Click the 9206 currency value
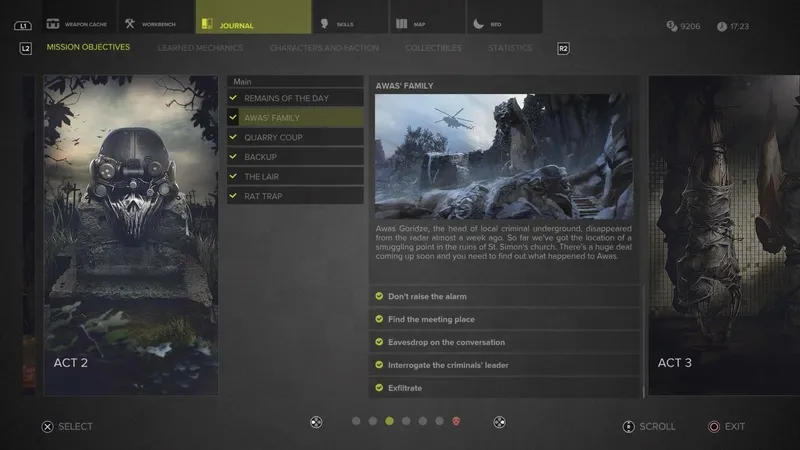Screen dimensions: 800x450 point(690,27)
